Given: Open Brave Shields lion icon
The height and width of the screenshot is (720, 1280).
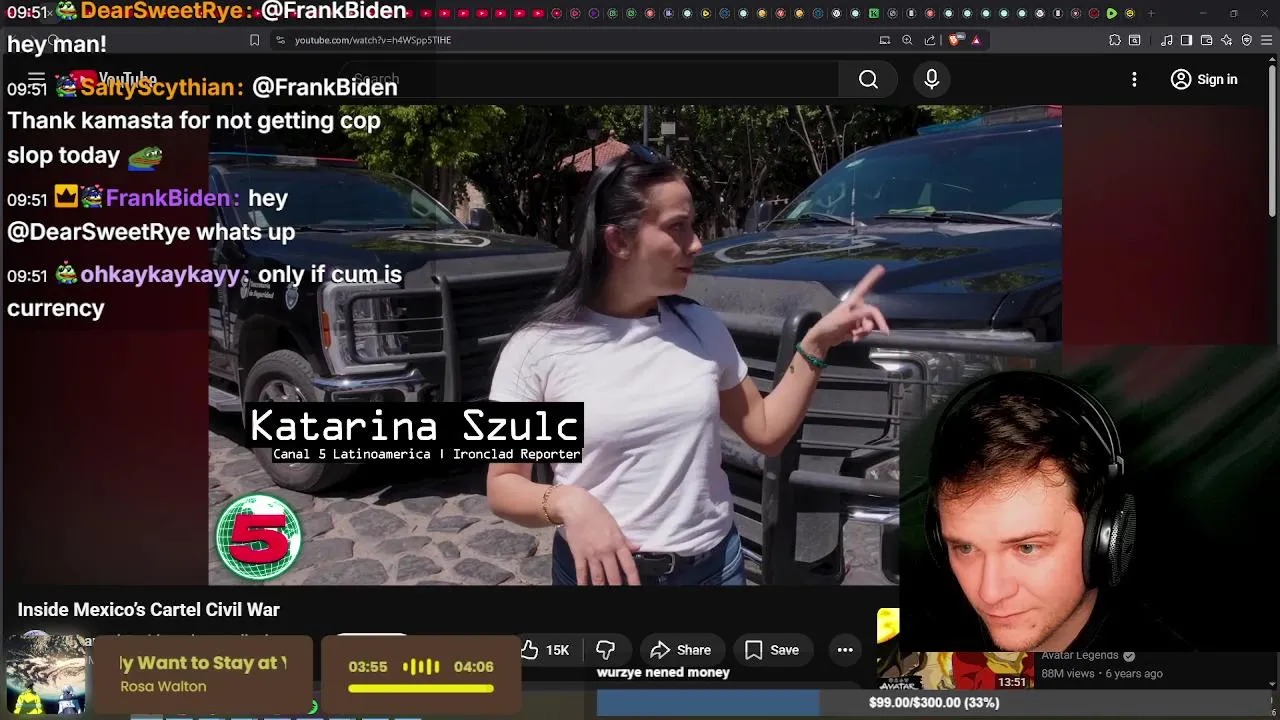Looking at the screenshot, I should pyautogui.click(x=954, y=40).
